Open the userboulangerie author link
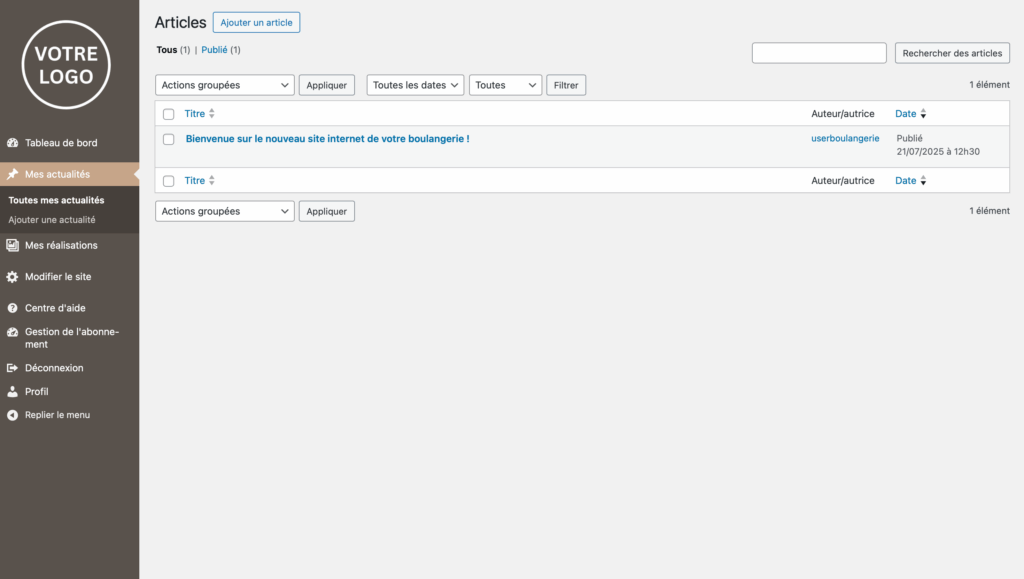Viewport: 1024px width, 579px height. click(845, 139)
